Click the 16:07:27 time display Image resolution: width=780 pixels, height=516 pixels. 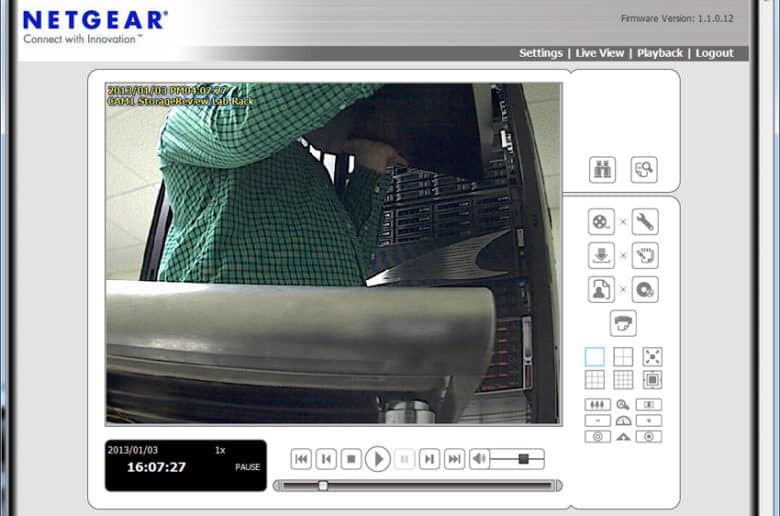coord(156,467)
